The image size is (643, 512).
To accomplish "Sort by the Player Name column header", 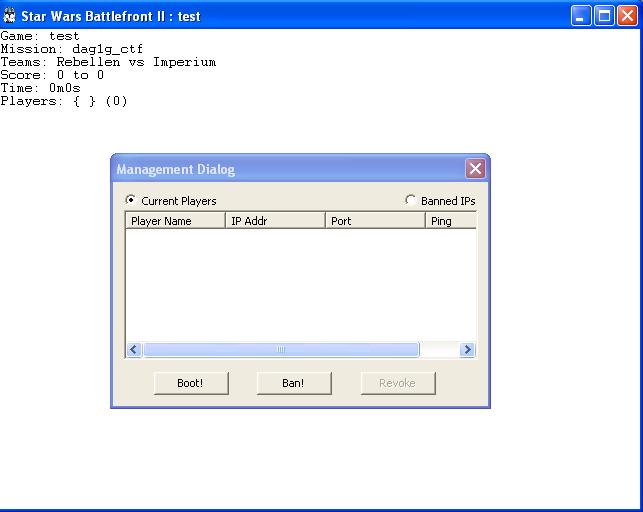I will click(x=175, y=221).
